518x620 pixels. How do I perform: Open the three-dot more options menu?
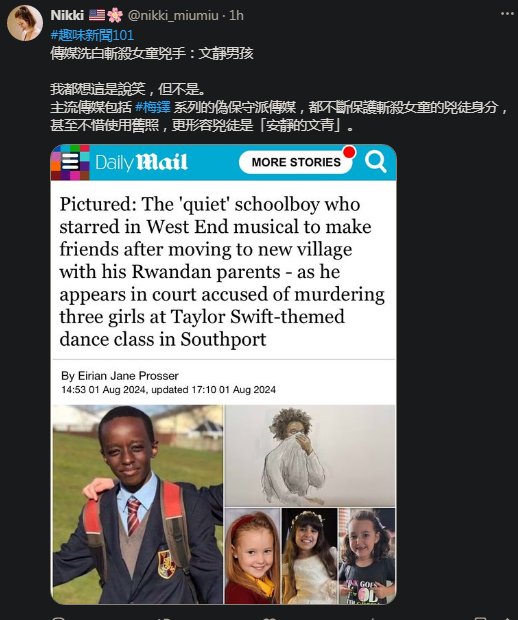click(507, 14)
